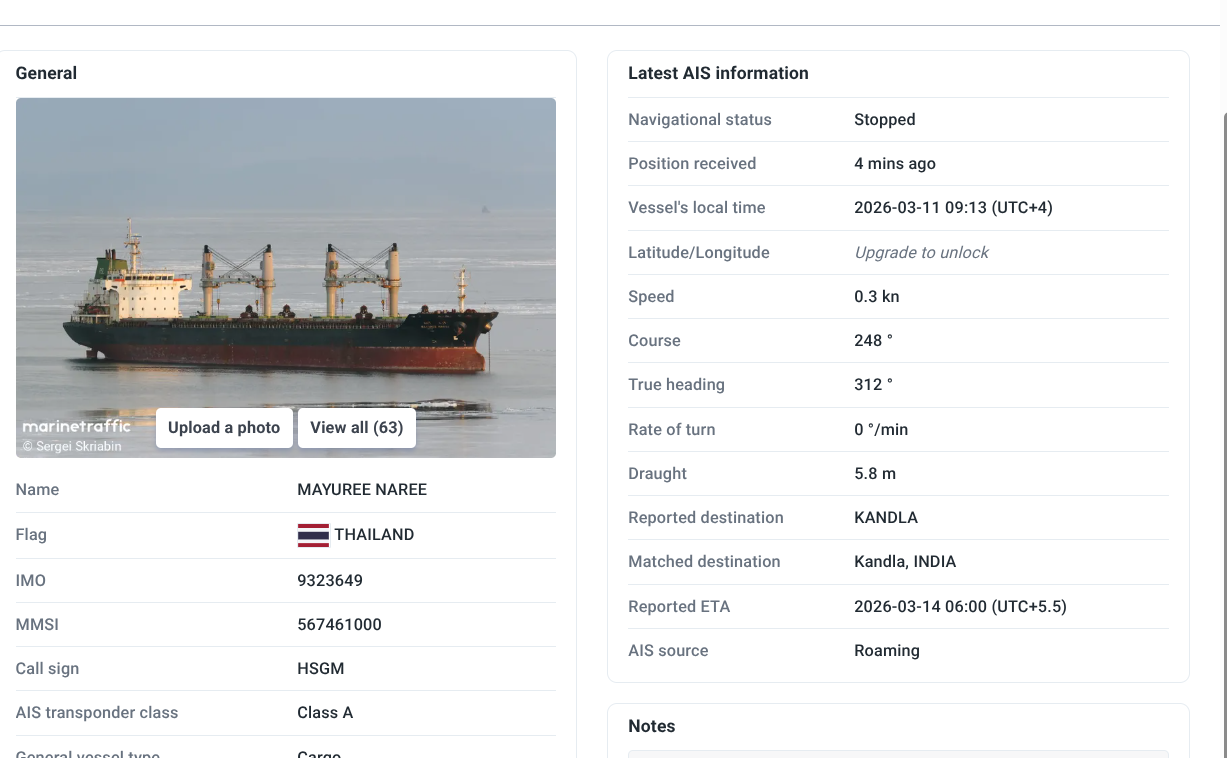Select the IMO number 9323649
Image resolution: width=1227 pixels, height=758 pixels.
(330, 580)
